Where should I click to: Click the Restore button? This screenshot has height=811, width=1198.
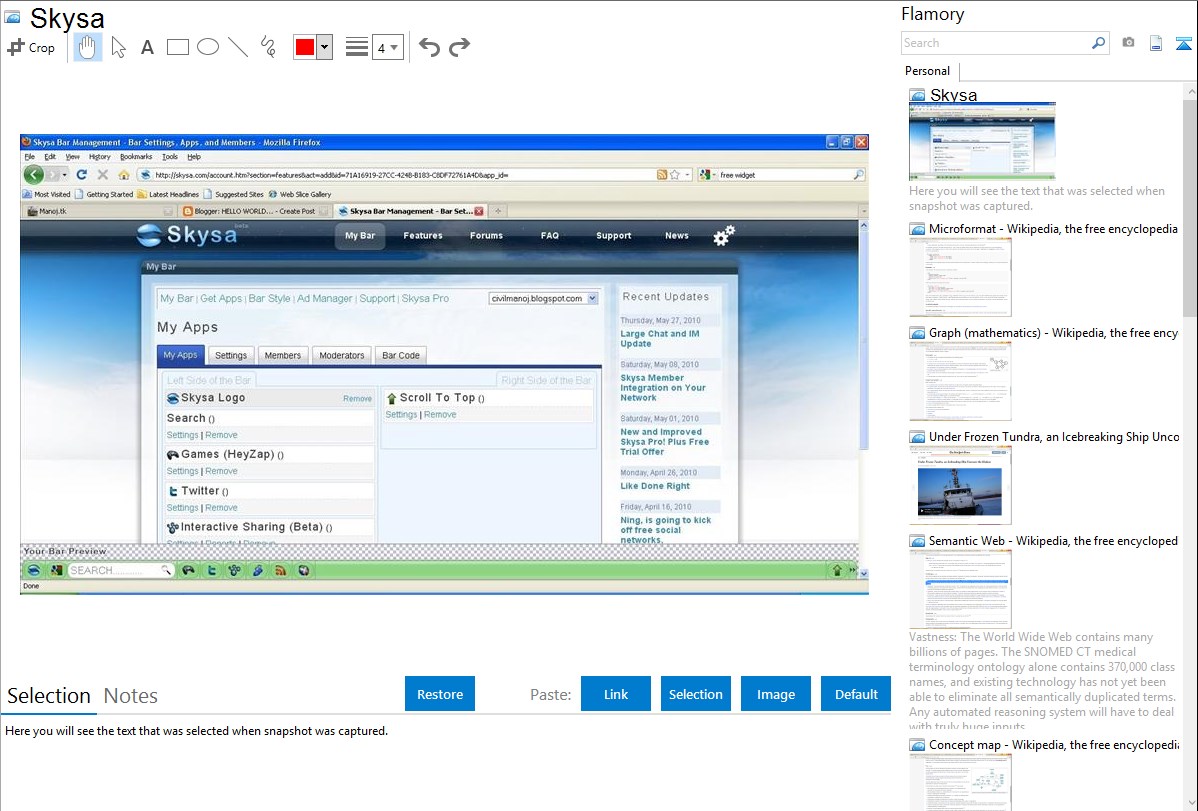(x=440, y=694)
